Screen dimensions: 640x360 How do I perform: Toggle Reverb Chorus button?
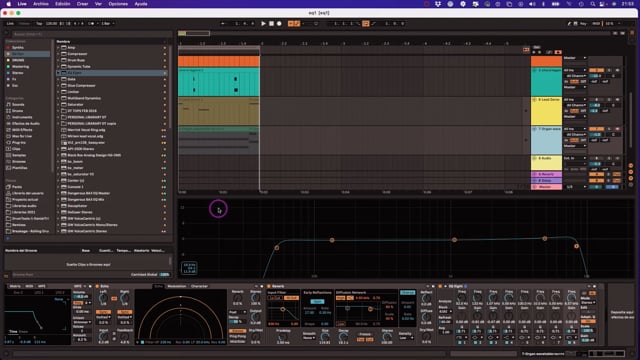point(407,293)
